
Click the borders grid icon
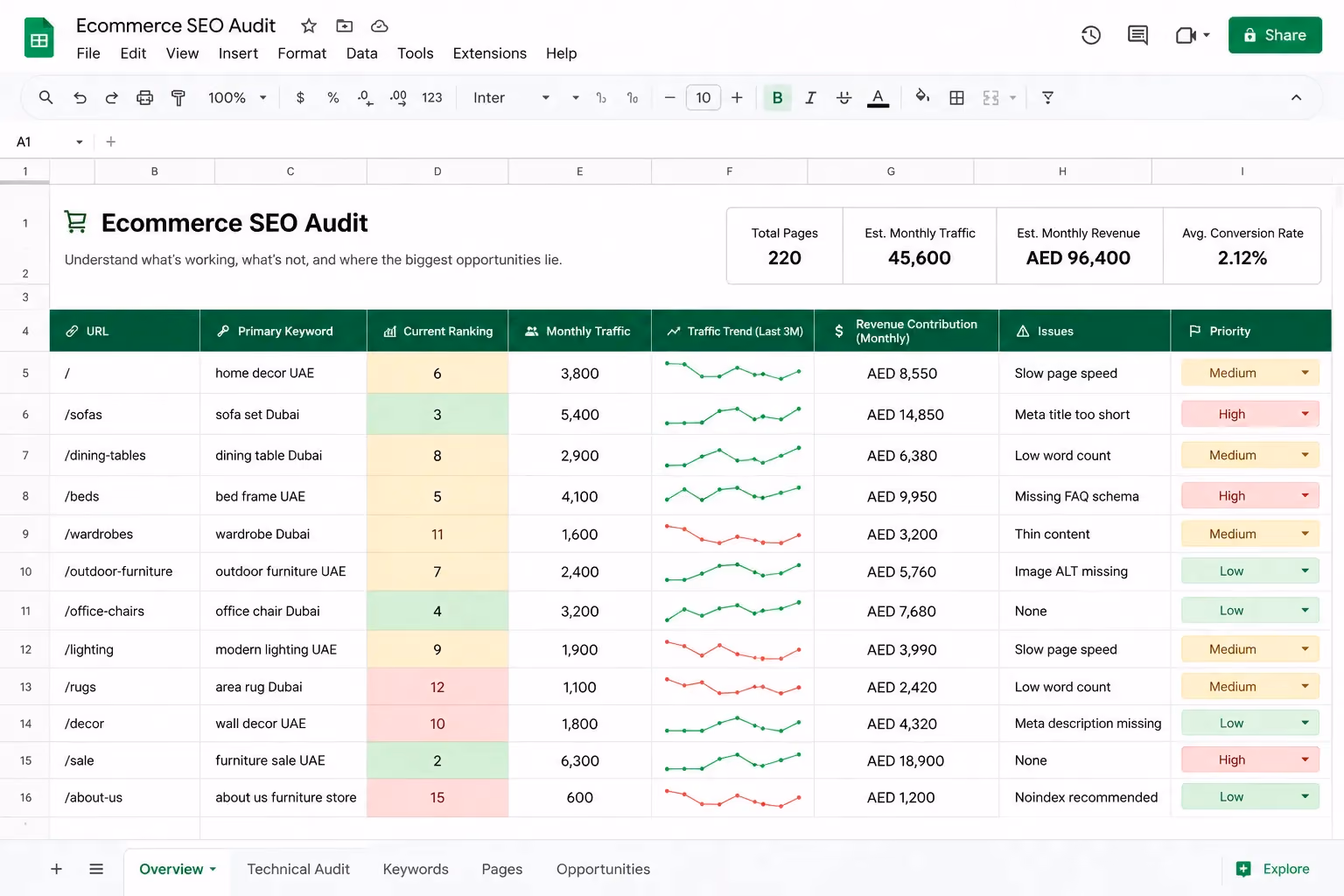pos(956,98)
